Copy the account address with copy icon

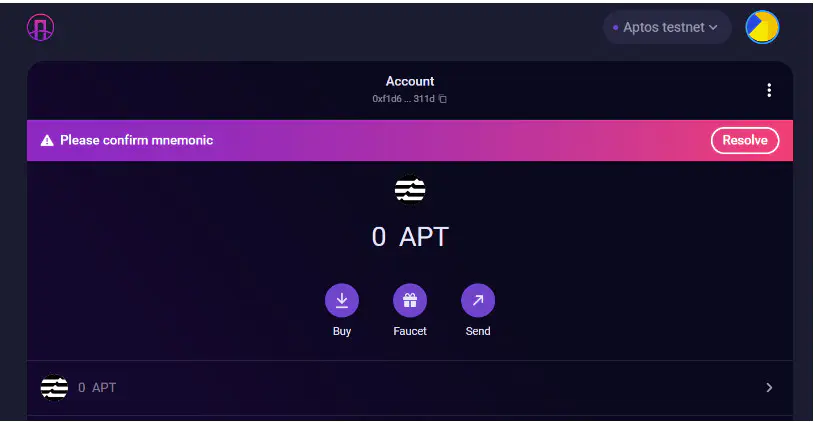pos(443,99)
